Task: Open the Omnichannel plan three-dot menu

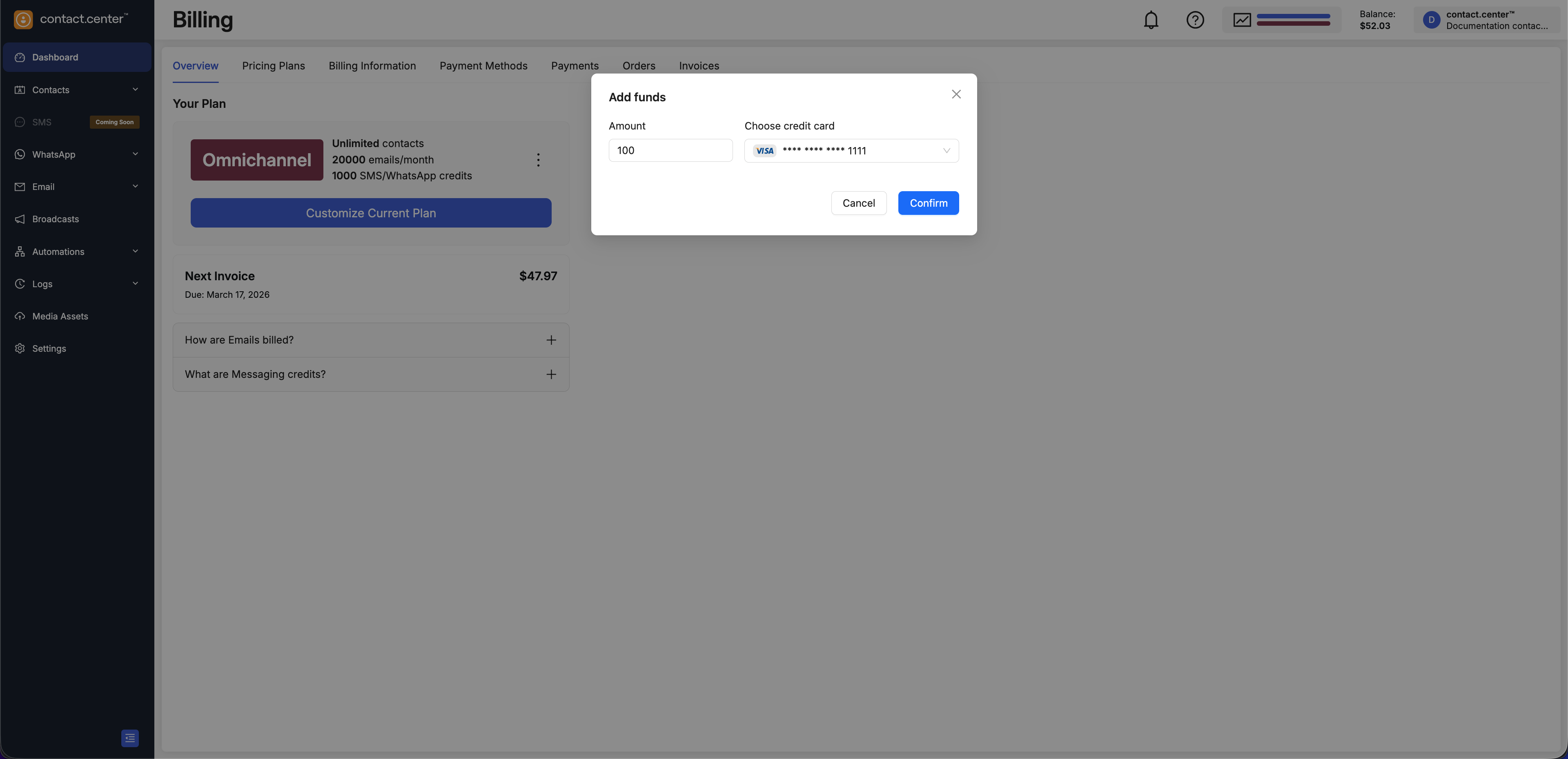Action: click(x=538, y=160)
